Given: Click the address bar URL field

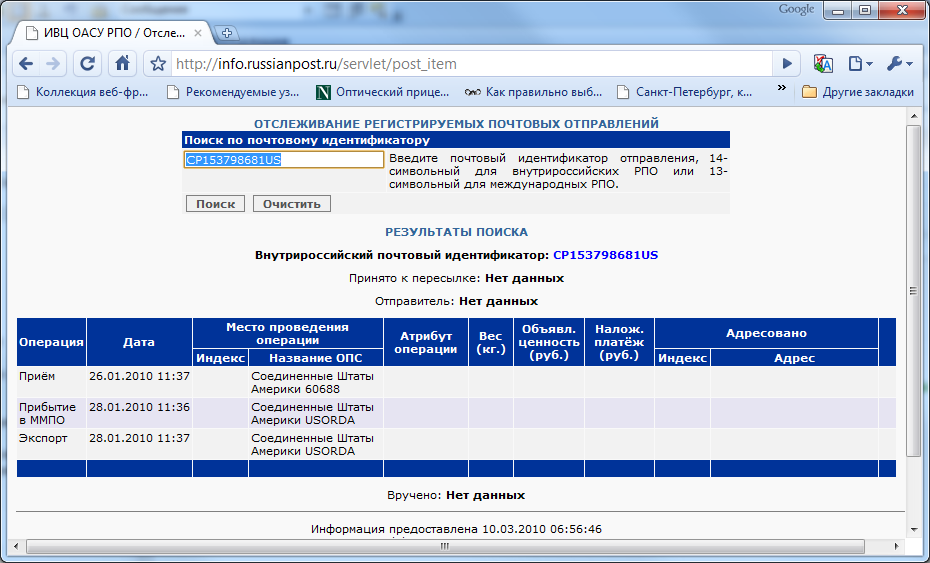Looking at the screenshot, I should click(x=470, y=64).
